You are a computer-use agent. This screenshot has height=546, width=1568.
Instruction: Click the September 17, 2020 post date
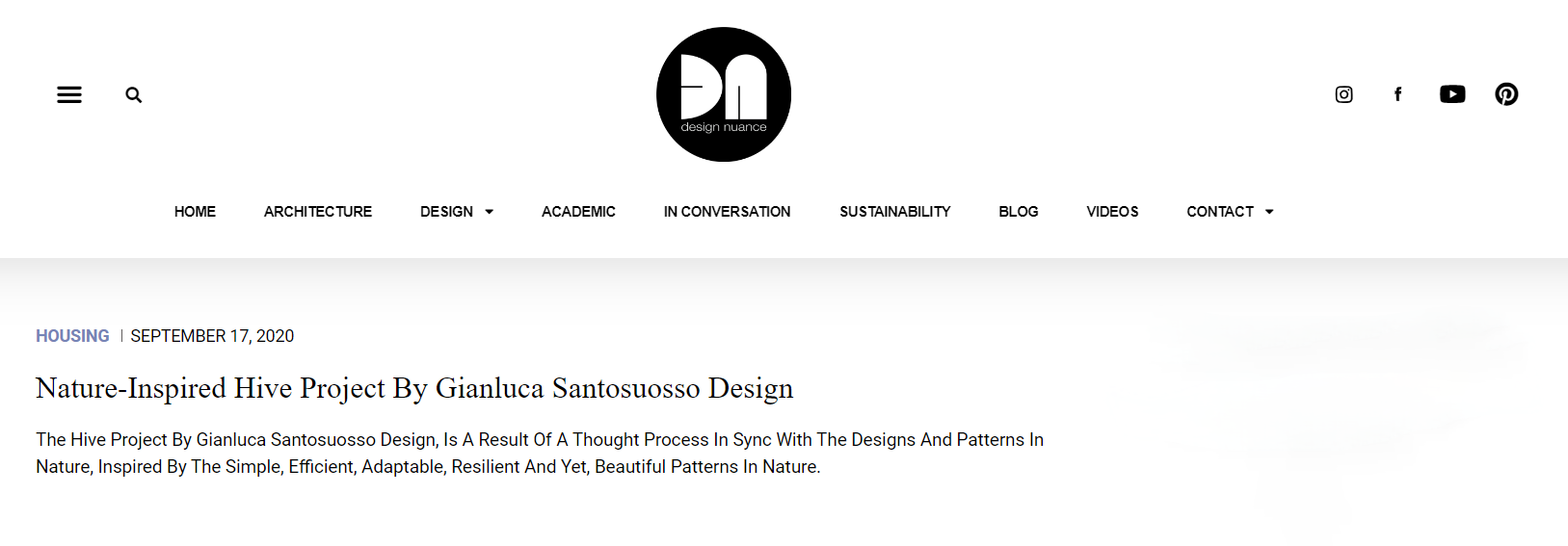coord(212,336)
